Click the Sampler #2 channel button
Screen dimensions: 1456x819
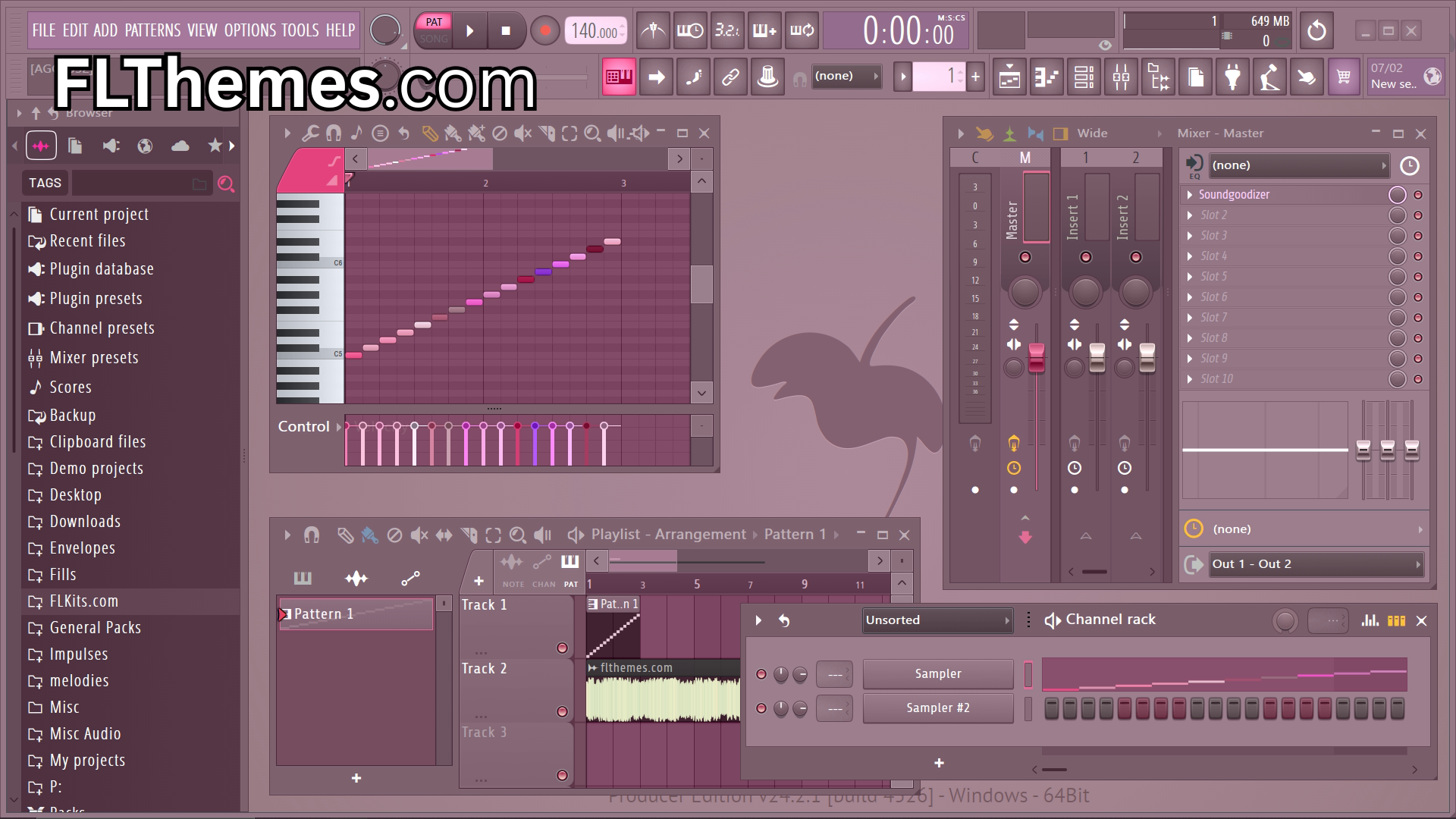[x=938, y=708]
